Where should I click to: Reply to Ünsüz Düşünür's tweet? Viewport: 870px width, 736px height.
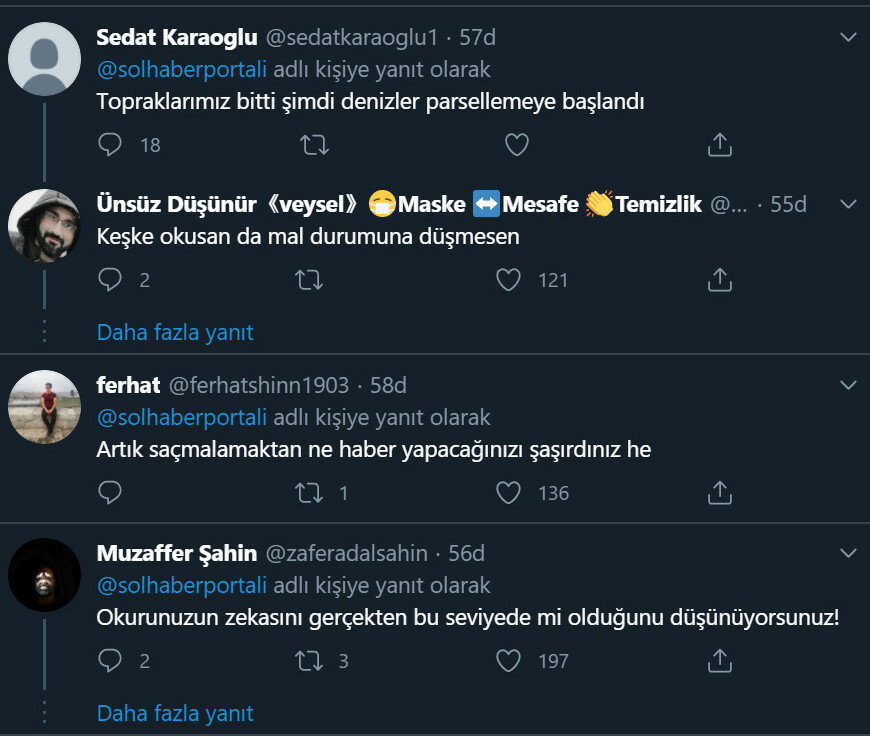point(110,280)
